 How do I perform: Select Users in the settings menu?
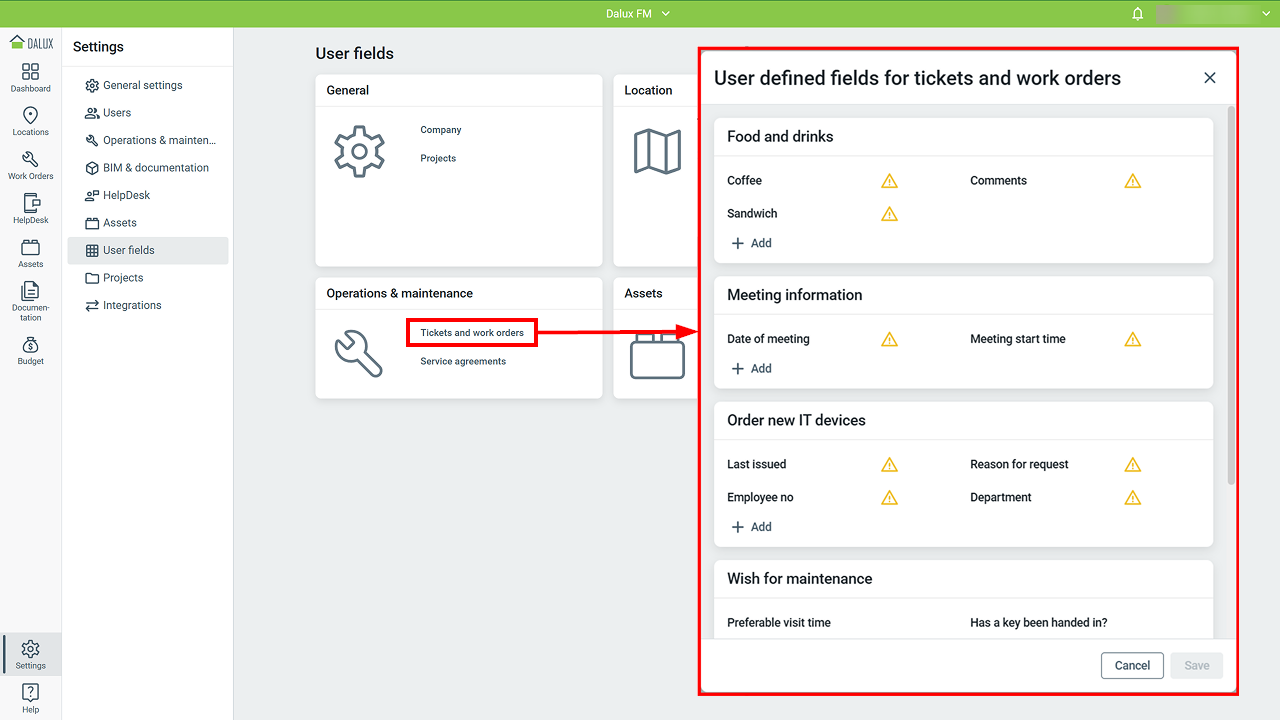coord(116,113)
